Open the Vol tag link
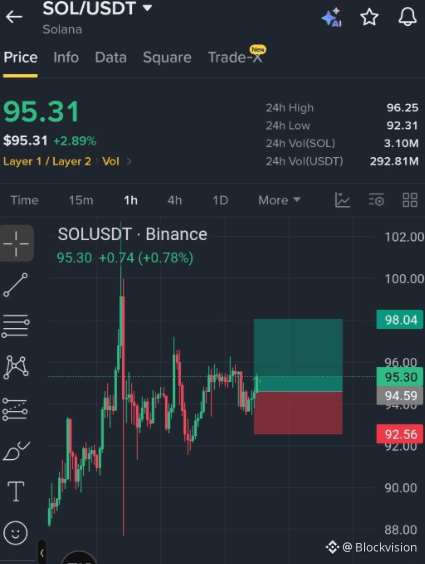This screenshot has width=425, height=564. (x=110, y=161)
